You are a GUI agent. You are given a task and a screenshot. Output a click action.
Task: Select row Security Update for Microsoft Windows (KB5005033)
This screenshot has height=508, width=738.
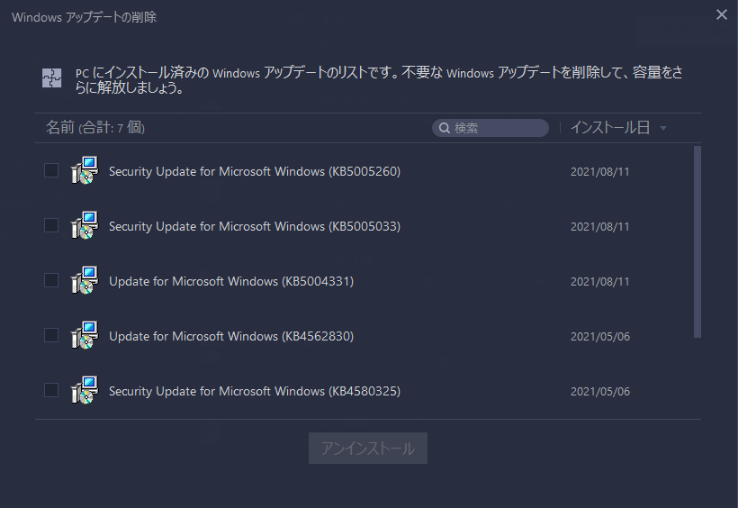(x=364, y=226)
